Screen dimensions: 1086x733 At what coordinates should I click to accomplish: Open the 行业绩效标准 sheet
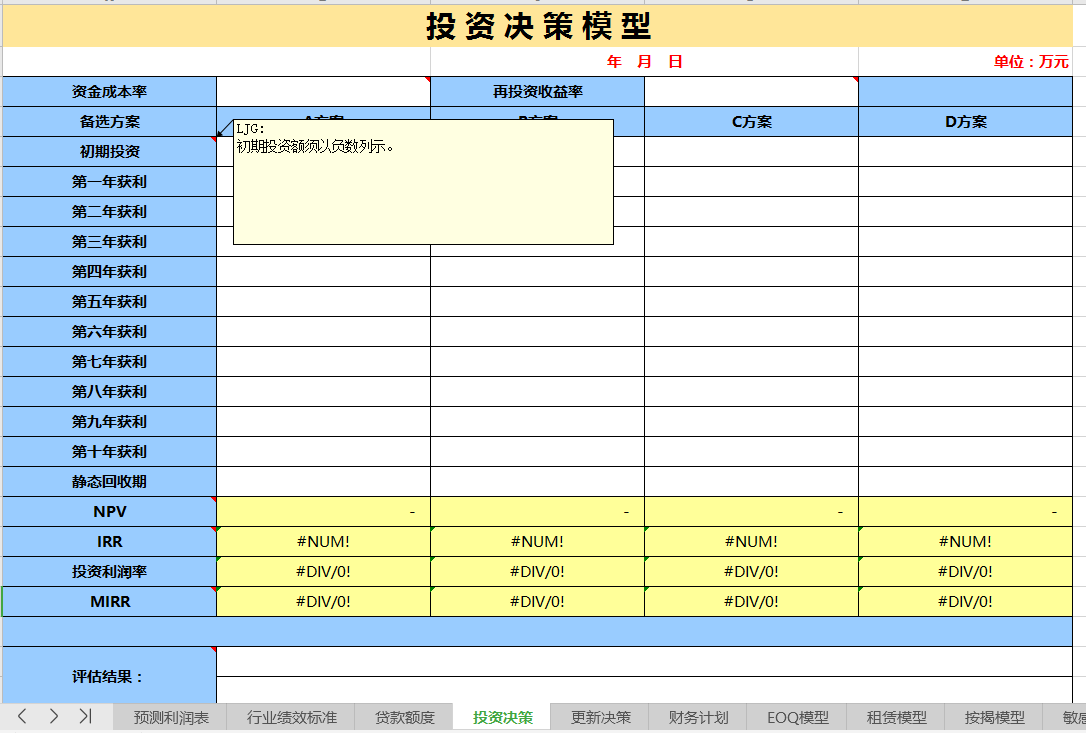tap(292, 716)
